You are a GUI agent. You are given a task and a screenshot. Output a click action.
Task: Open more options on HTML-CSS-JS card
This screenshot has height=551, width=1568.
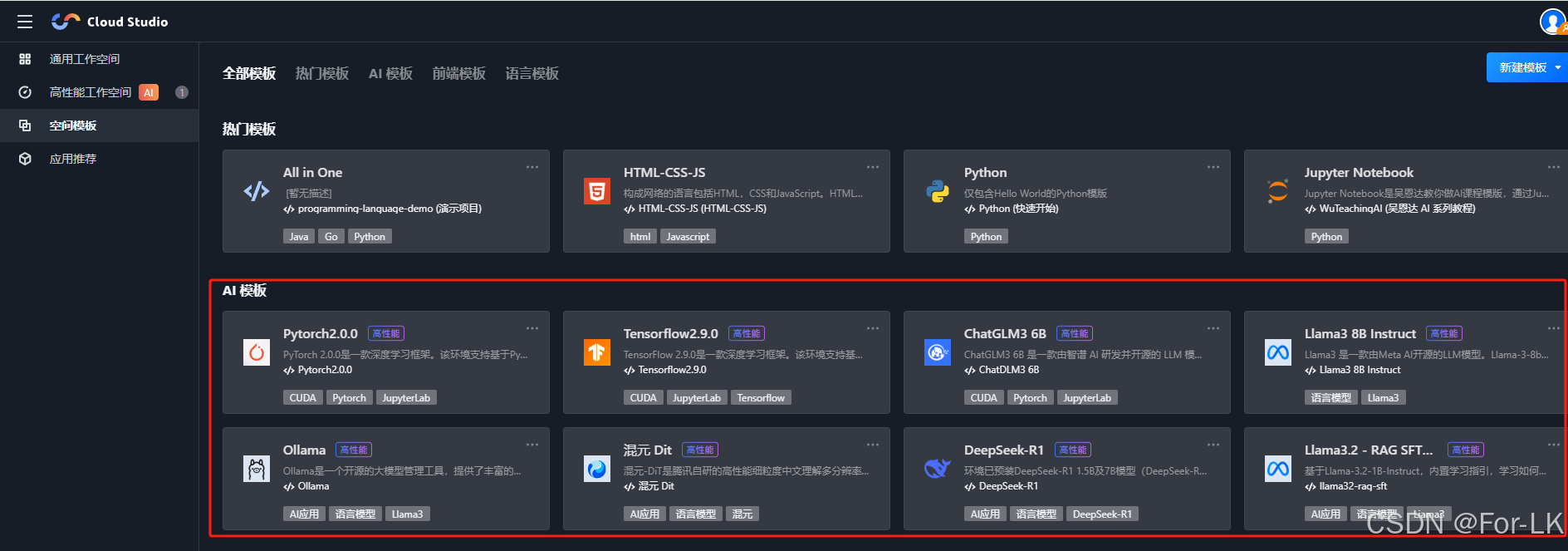pyautogui.click(x=873, y=167)
